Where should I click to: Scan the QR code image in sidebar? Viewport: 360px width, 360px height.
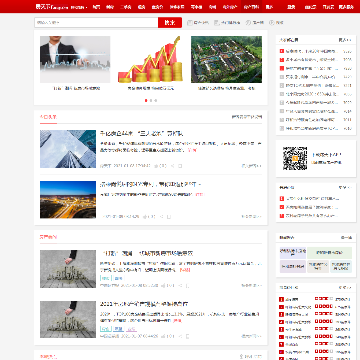(x=295, y=158)
